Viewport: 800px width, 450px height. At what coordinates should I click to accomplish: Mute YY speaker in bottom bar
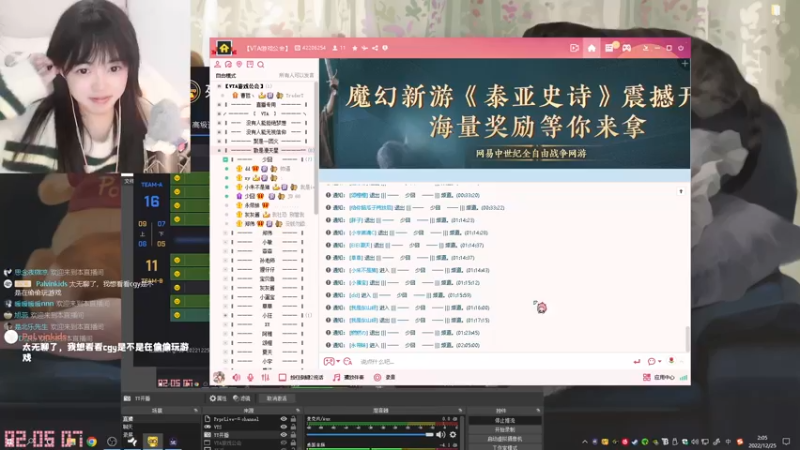tap(236, 378)
